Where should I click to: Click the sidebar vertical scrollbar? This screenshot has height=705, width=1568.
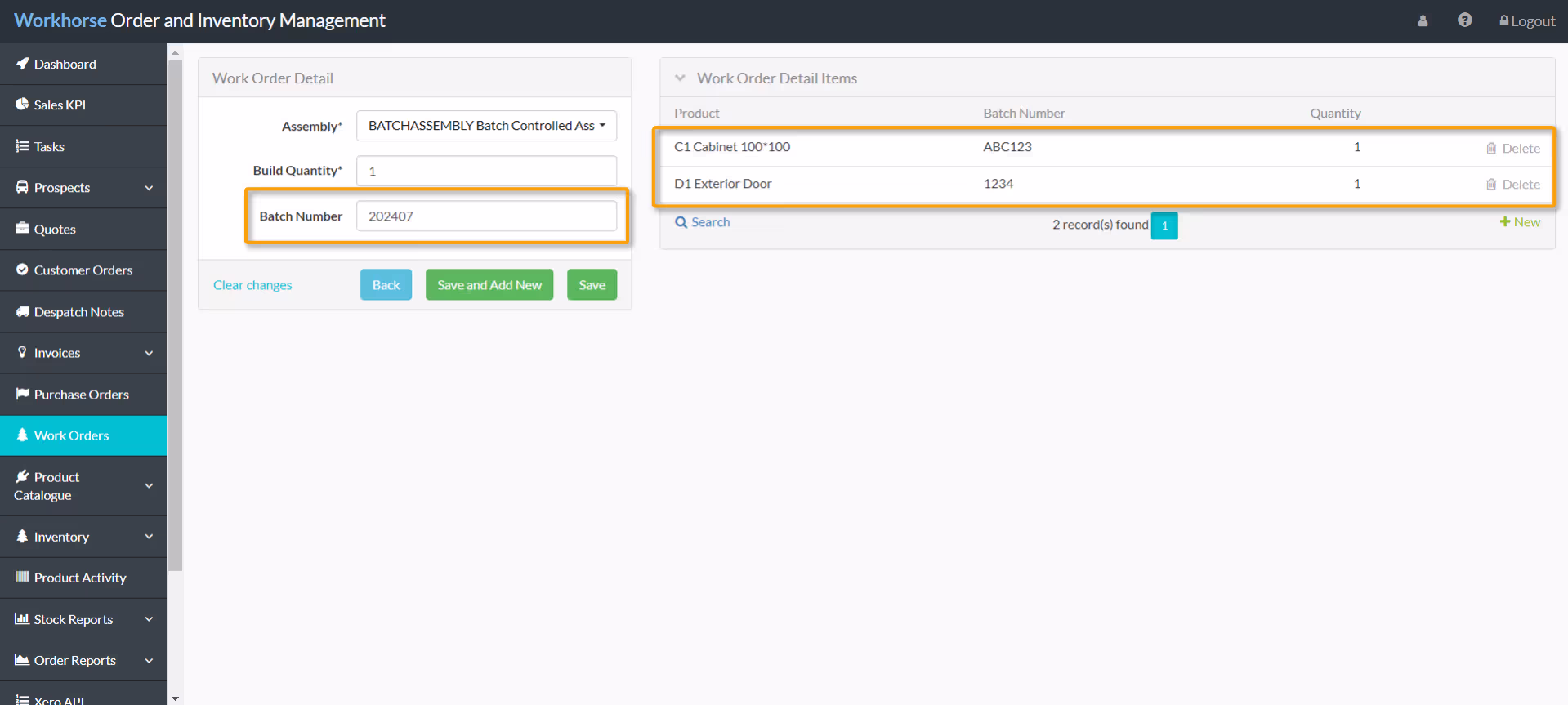[x=175, y=315]
